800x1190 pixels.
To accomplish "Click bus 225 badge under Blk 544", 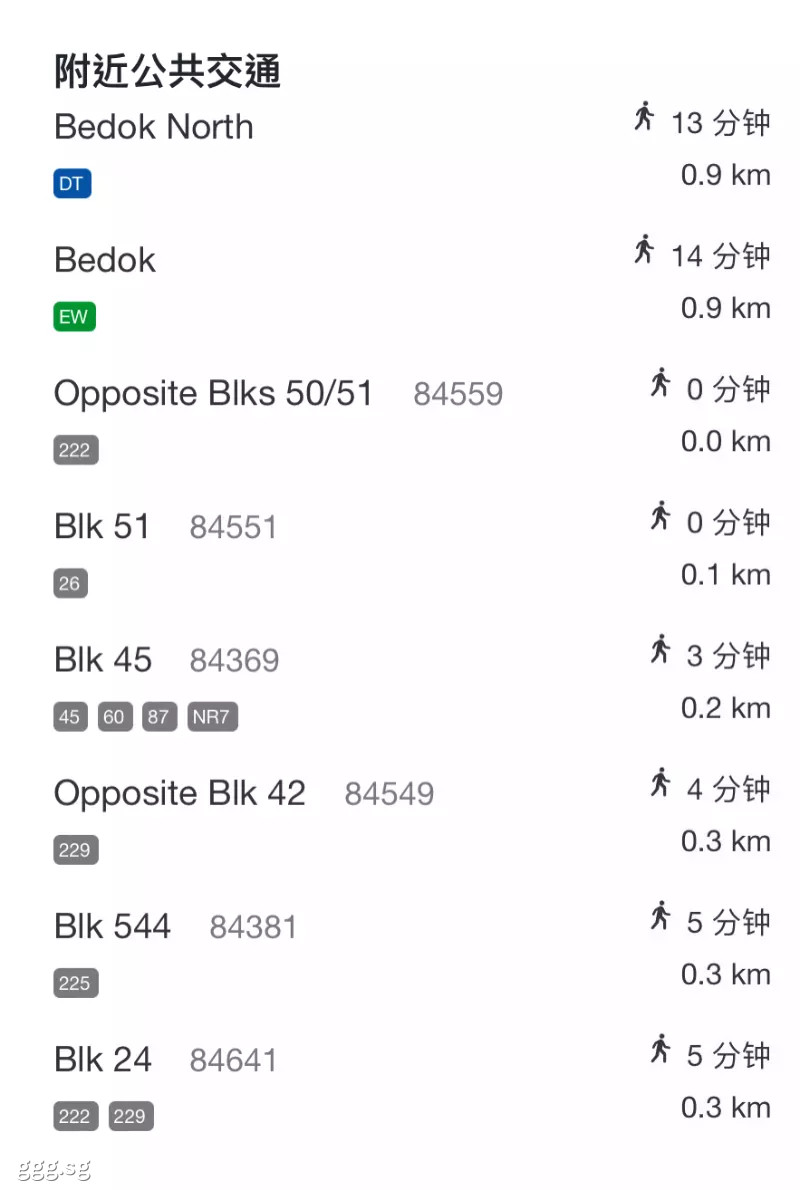I will [76, 983].
